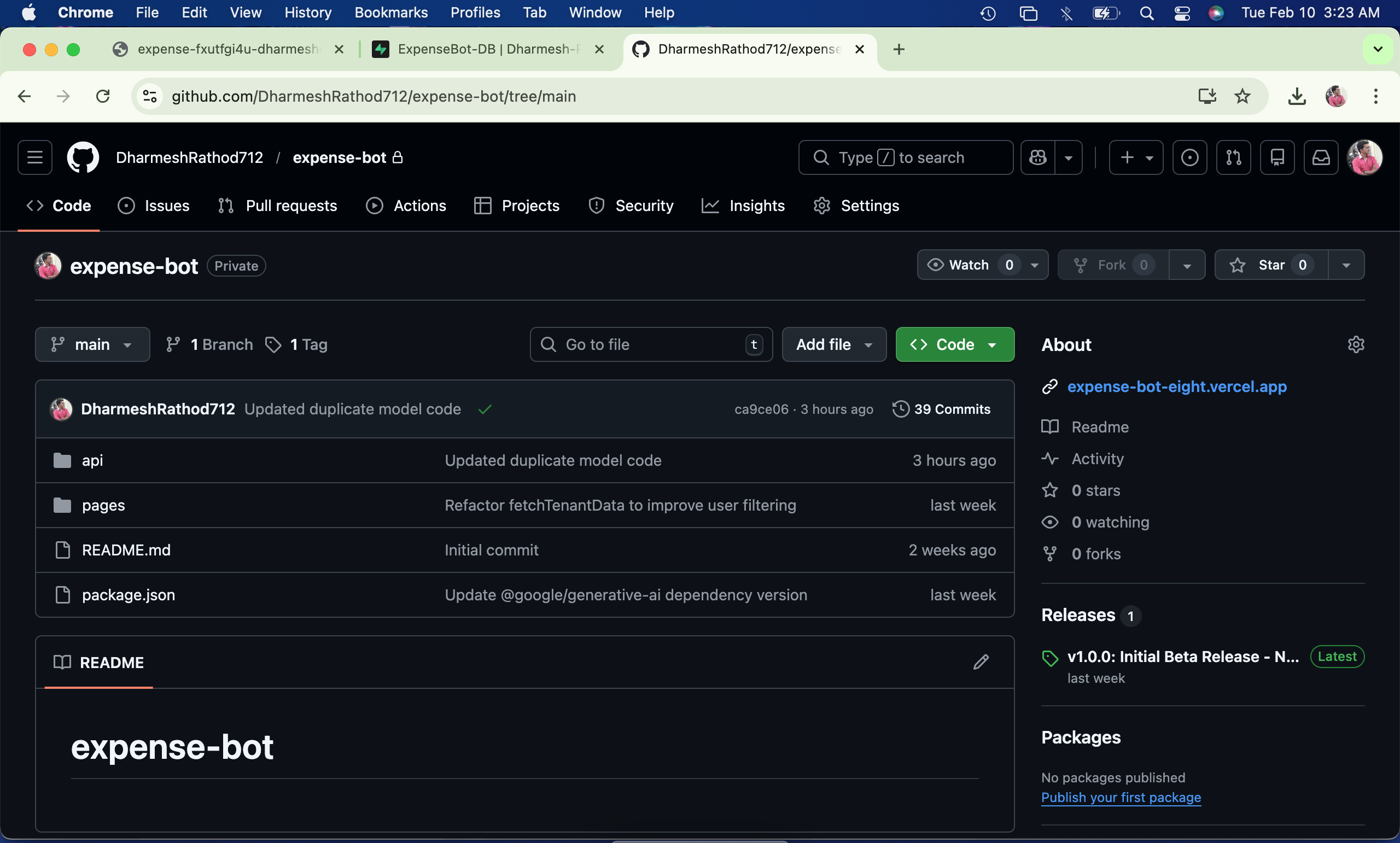Edit README with pencil icon

tap(981, 662)
